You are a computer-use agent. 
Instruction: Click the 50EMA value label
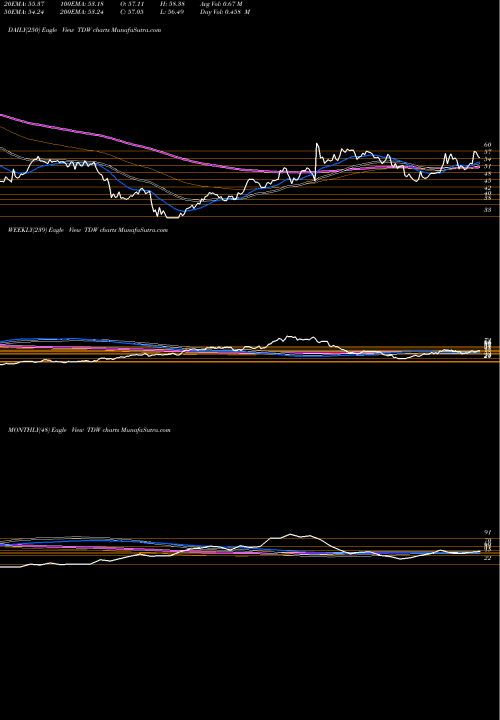pyautogui.click(x=23, y=12)
